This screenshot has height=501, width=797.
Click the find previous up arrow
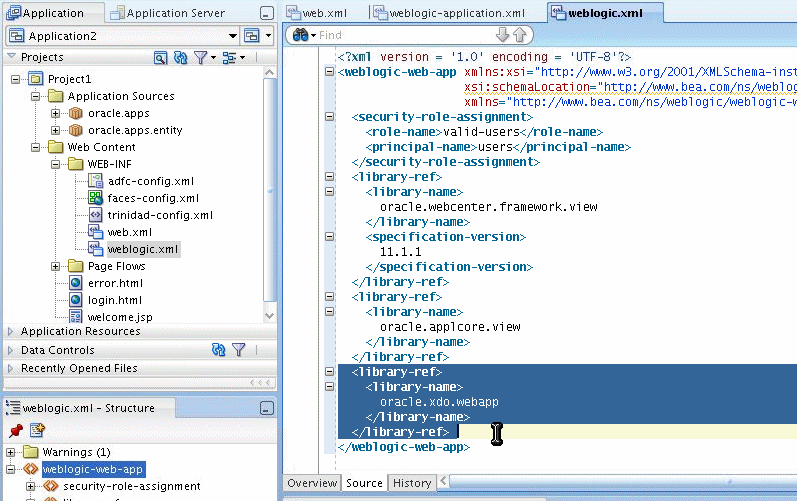(519, 35)
